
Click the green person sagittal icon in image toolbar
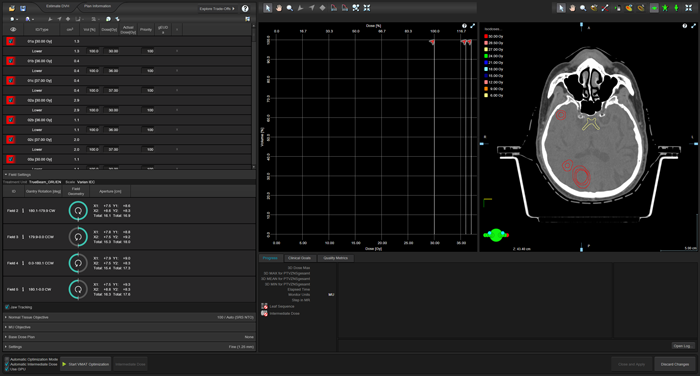676,8
